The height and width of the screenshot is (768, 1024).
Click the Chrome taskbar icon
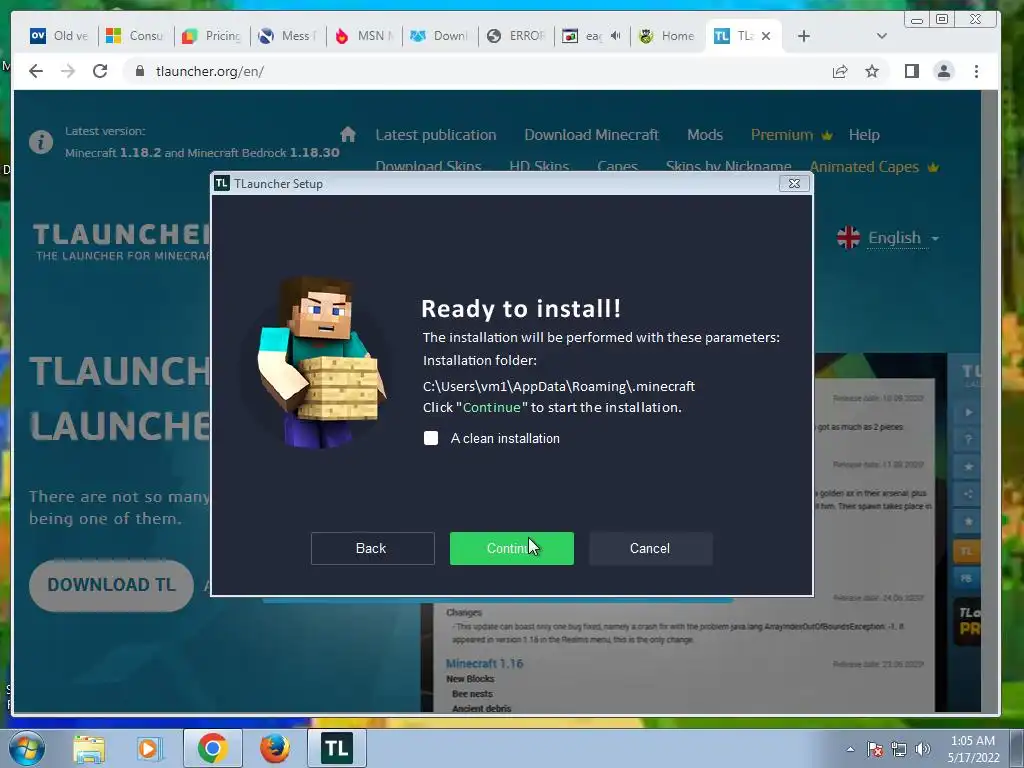coord(212,748)
